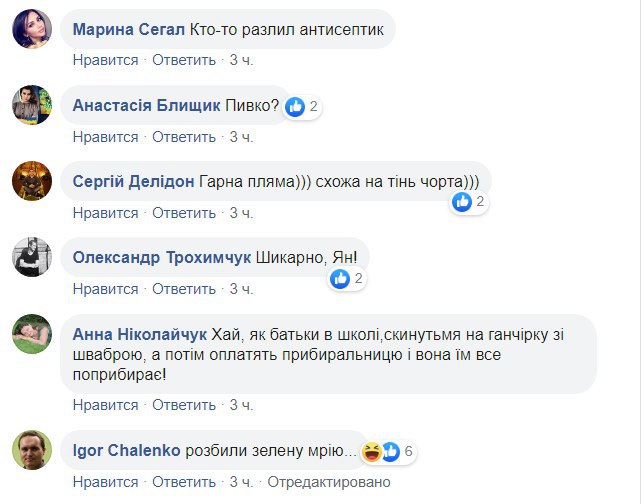641x504 pixels.
Task: Click laughing emoji reaction on Igor Chalenko's comment
Action: (372, 451)
